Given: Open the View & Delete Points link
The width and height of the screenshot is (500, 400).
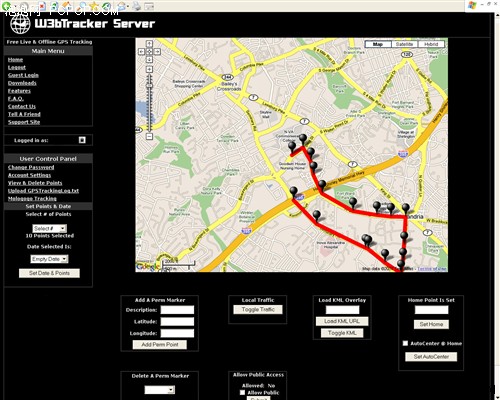Looking at the screenshot, I should (35, 183).
